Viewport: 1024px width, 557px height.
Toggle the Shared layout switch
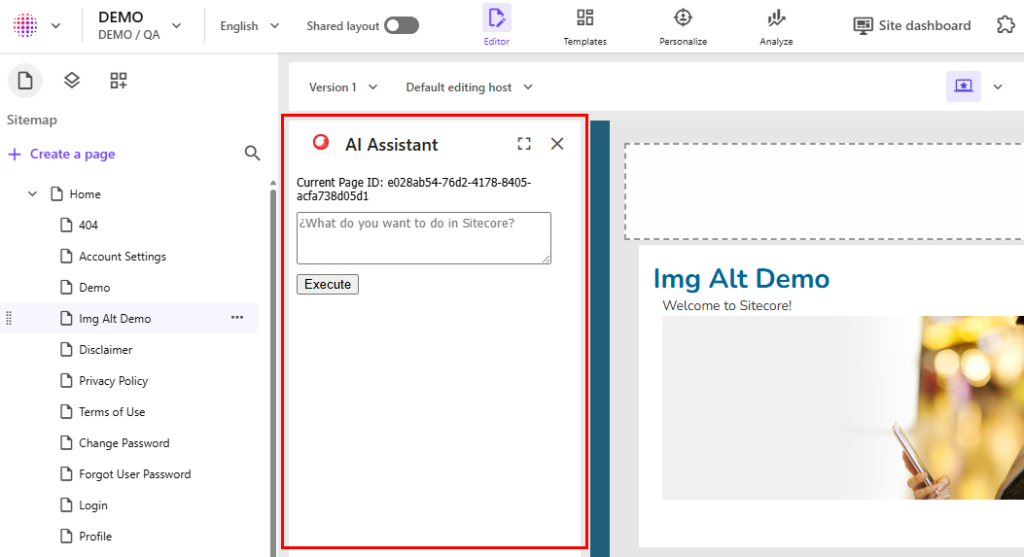(401, 25)
